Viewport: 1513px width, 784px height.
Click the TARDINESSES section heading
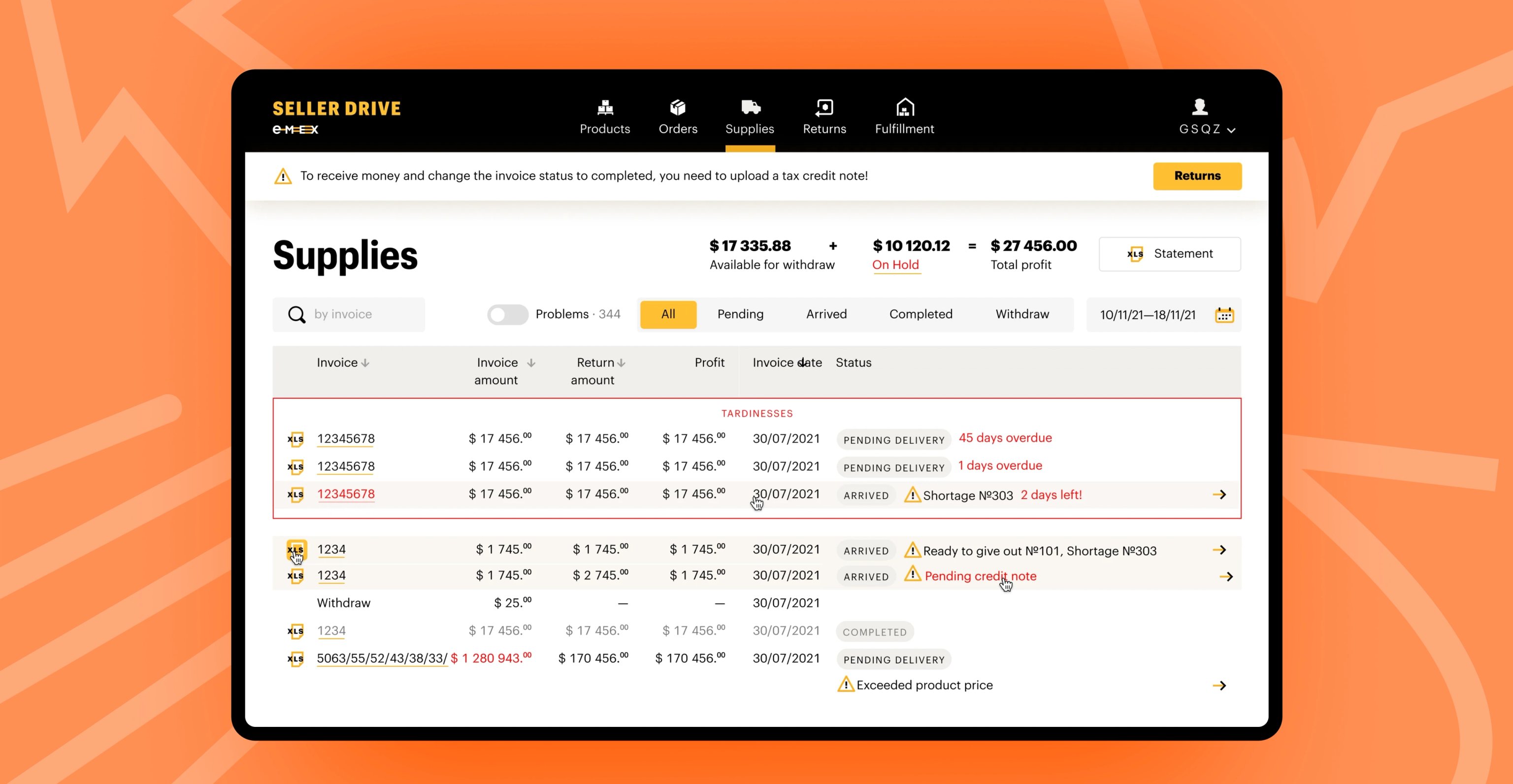click(x=757, y=414)
